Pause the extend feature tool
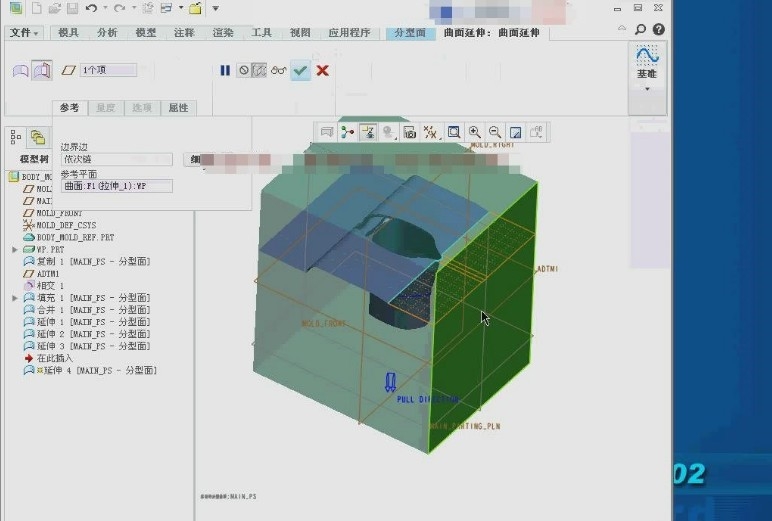This screenshot has width=772, height=521. pyautogui.click(x=225, y=70)
